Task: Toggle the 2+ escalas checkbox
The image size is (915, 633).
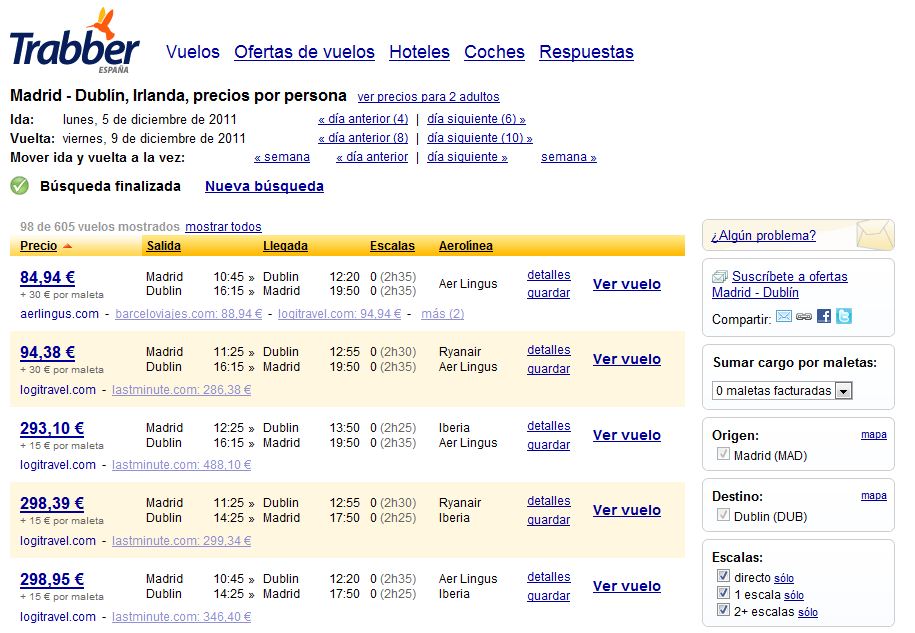Action: tap(723, 610)
